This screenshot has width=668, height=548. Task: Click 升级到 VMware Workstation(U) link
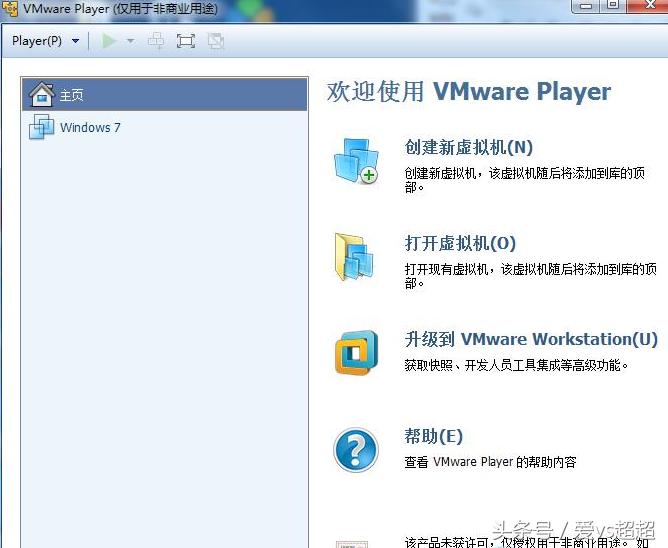click(x=531, y=339)
